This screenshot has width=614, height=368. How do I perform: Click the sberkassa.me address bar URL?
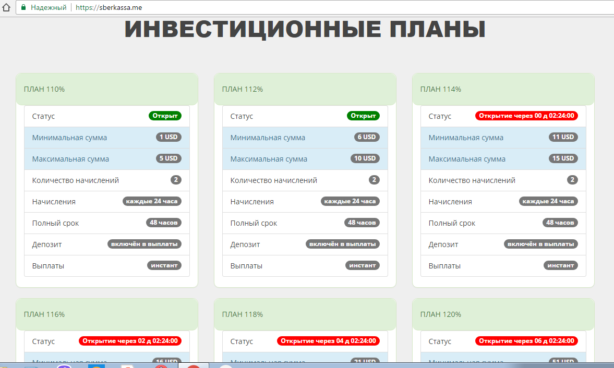[x=108, y=7]
